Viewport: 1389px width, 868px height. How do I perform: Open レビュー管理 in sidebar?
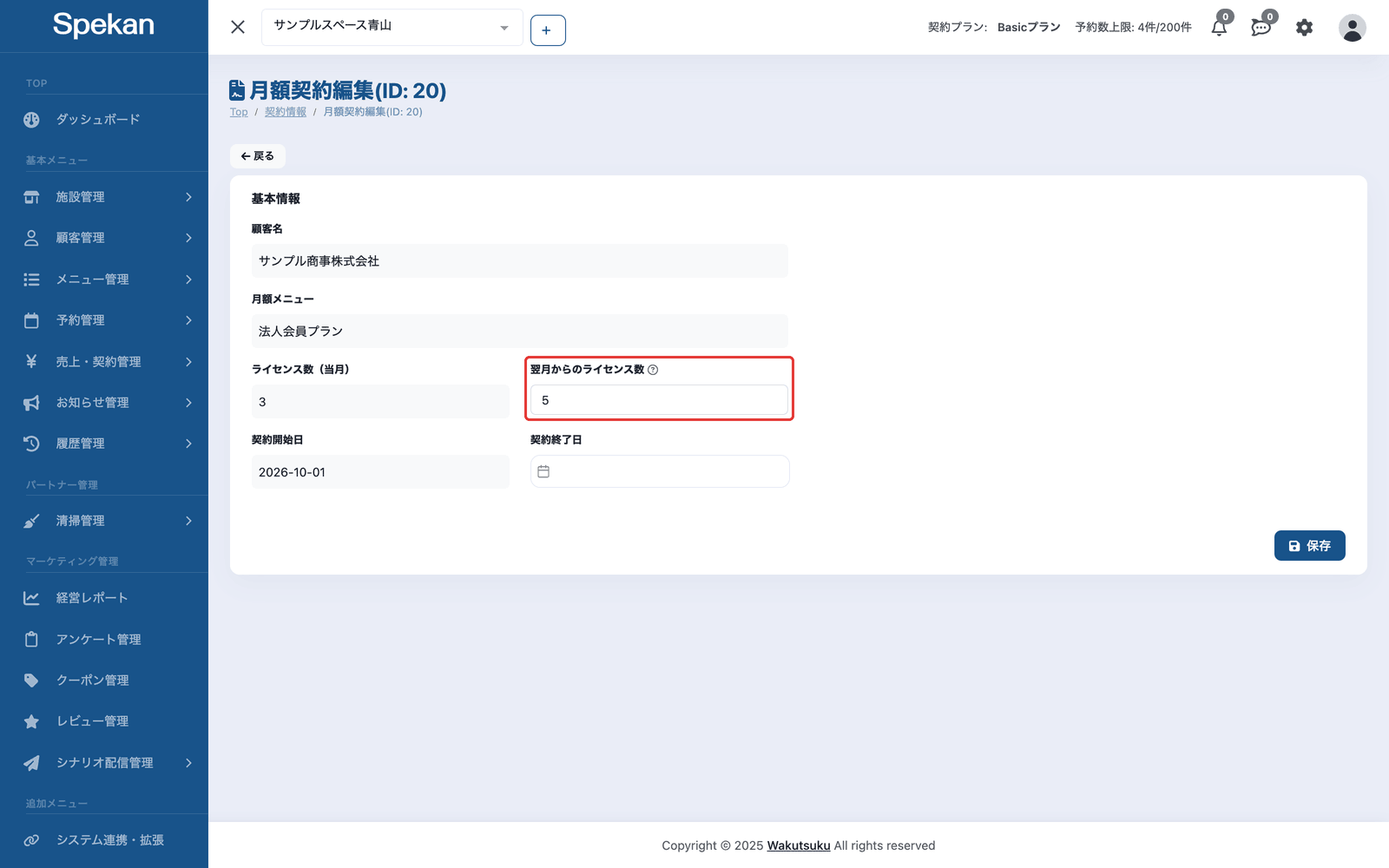click(x=104, y=721)
